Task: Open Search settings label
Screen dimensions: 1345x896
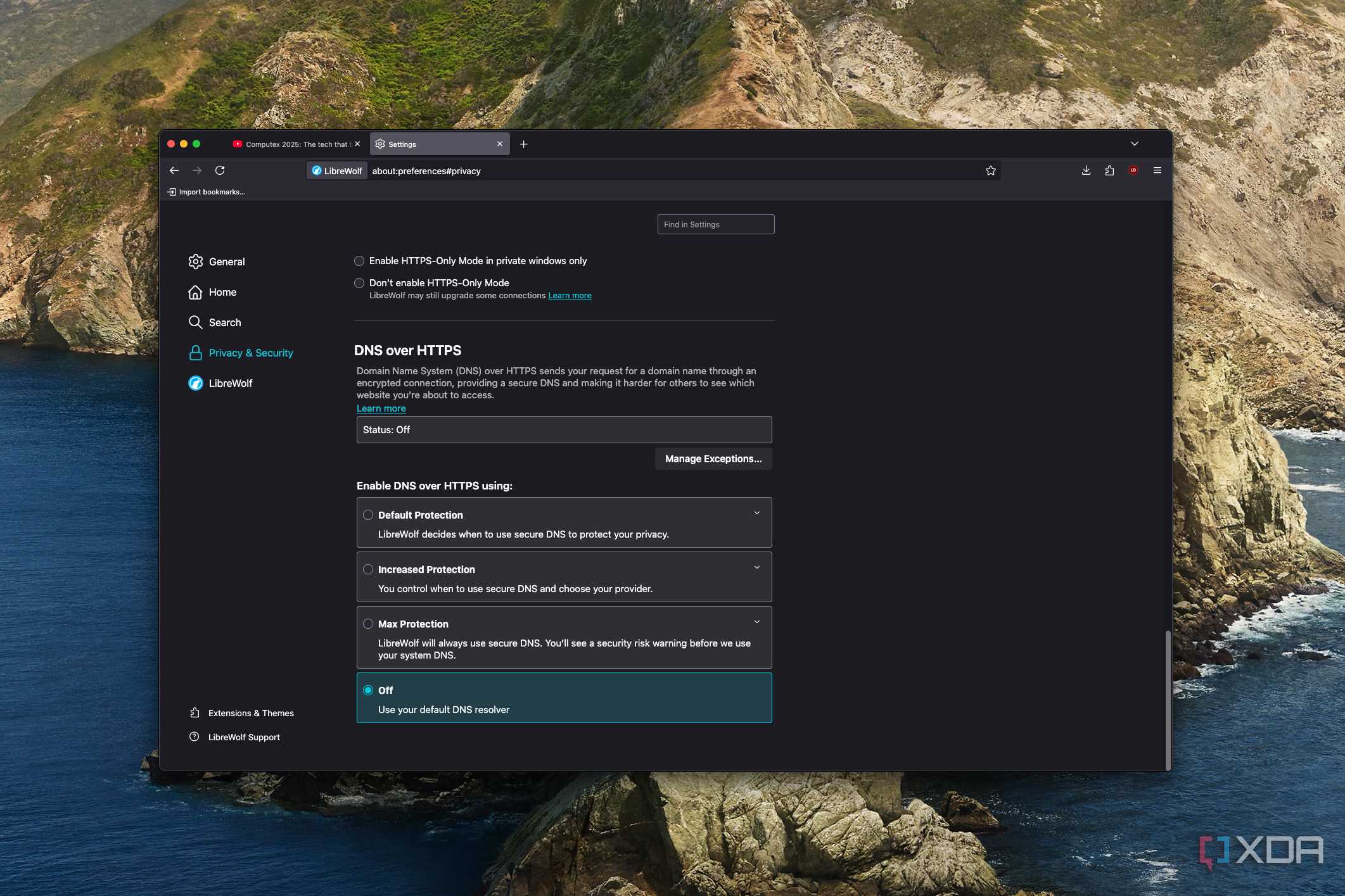Action: click(225, 322)
